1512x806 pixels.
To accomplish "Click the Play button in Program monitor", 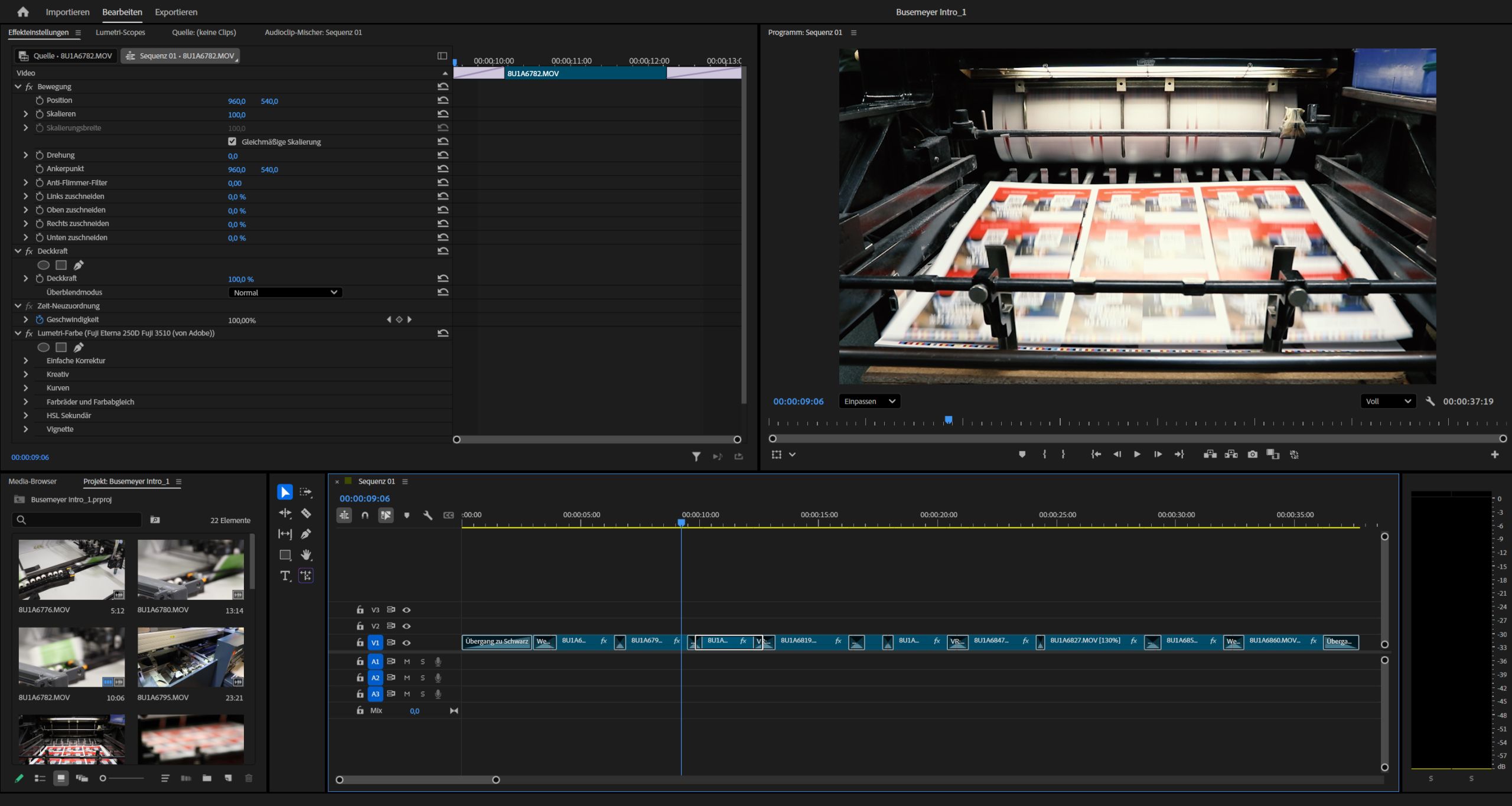I will (x=1137, y=454).
